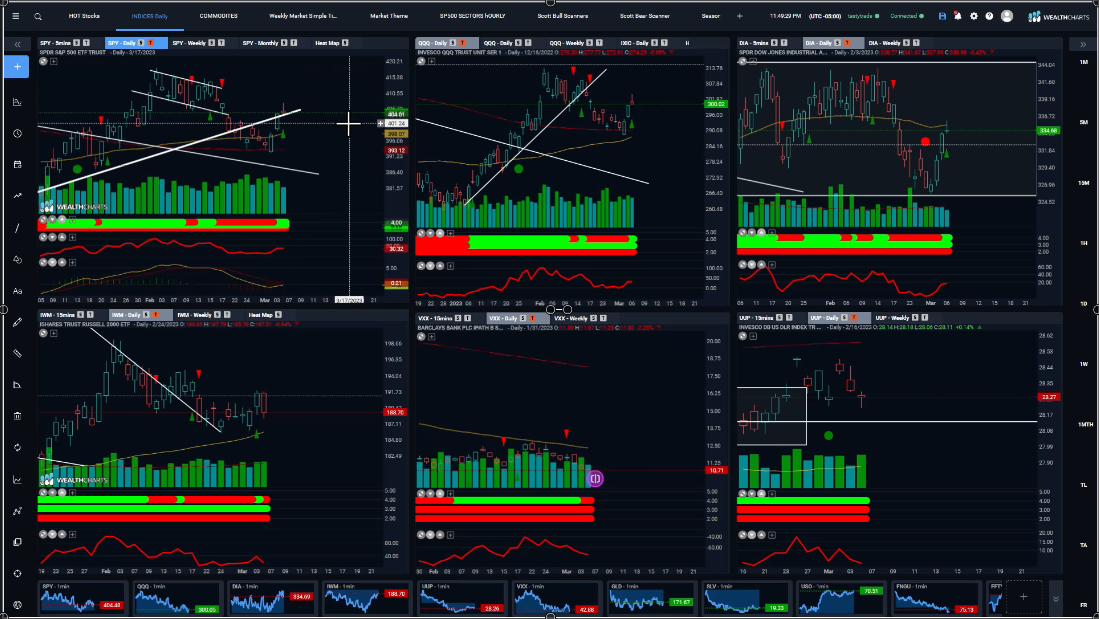The height and width of the screenshot is (619, 1099).
Task: Open the GLD - 1min mini chart
Action: click(x=651, y=597)
